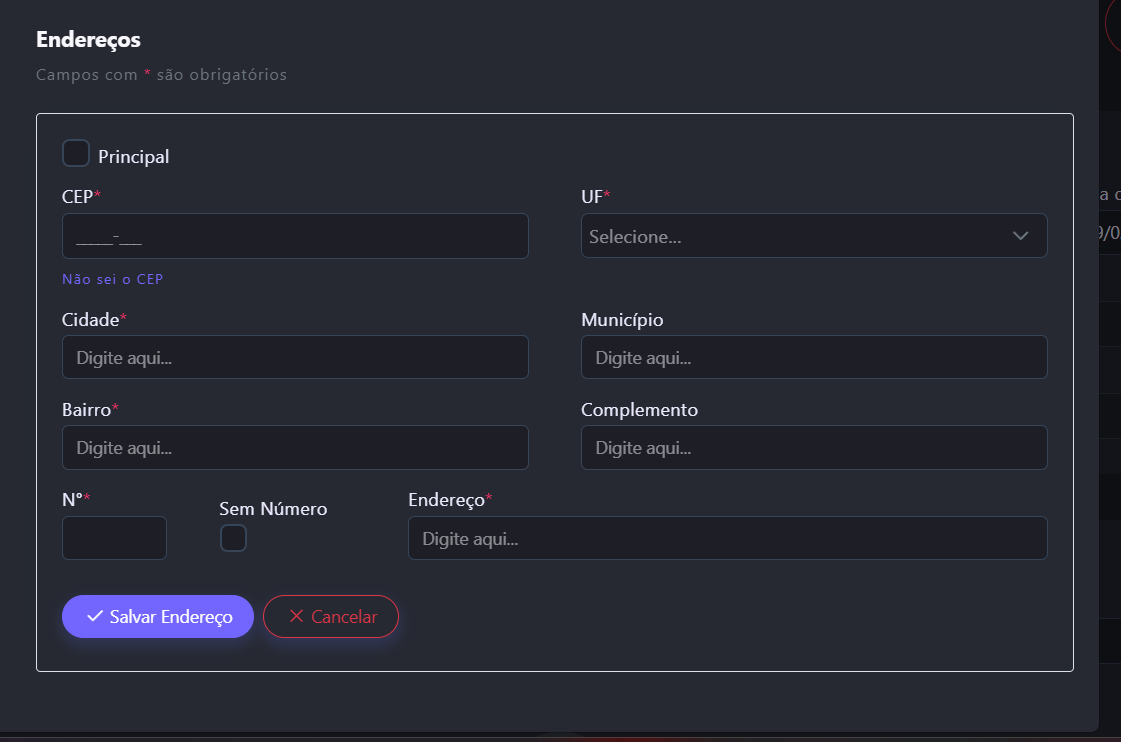This screenshot has height=742, width=1121.
Task: Click the checkmark icon on Salvar Endereço
Action: (95, 617)
